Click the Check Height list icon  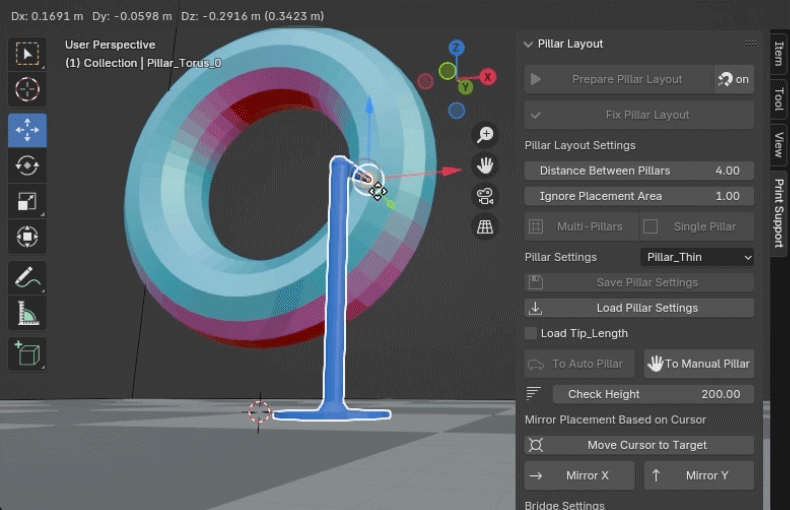click(x=533, y=393)
